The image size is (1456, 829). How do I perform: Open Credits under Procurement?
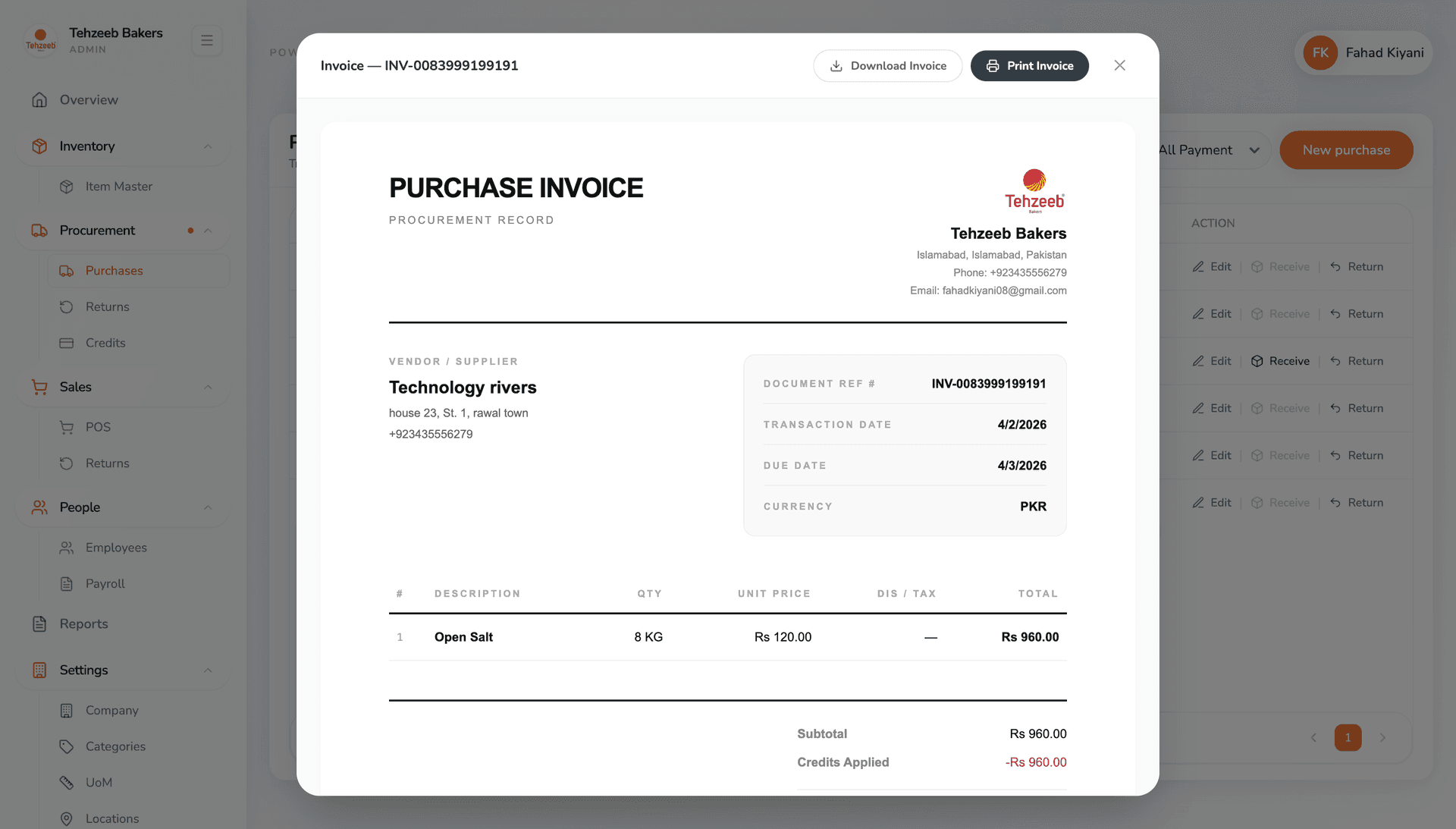point(105,343)
